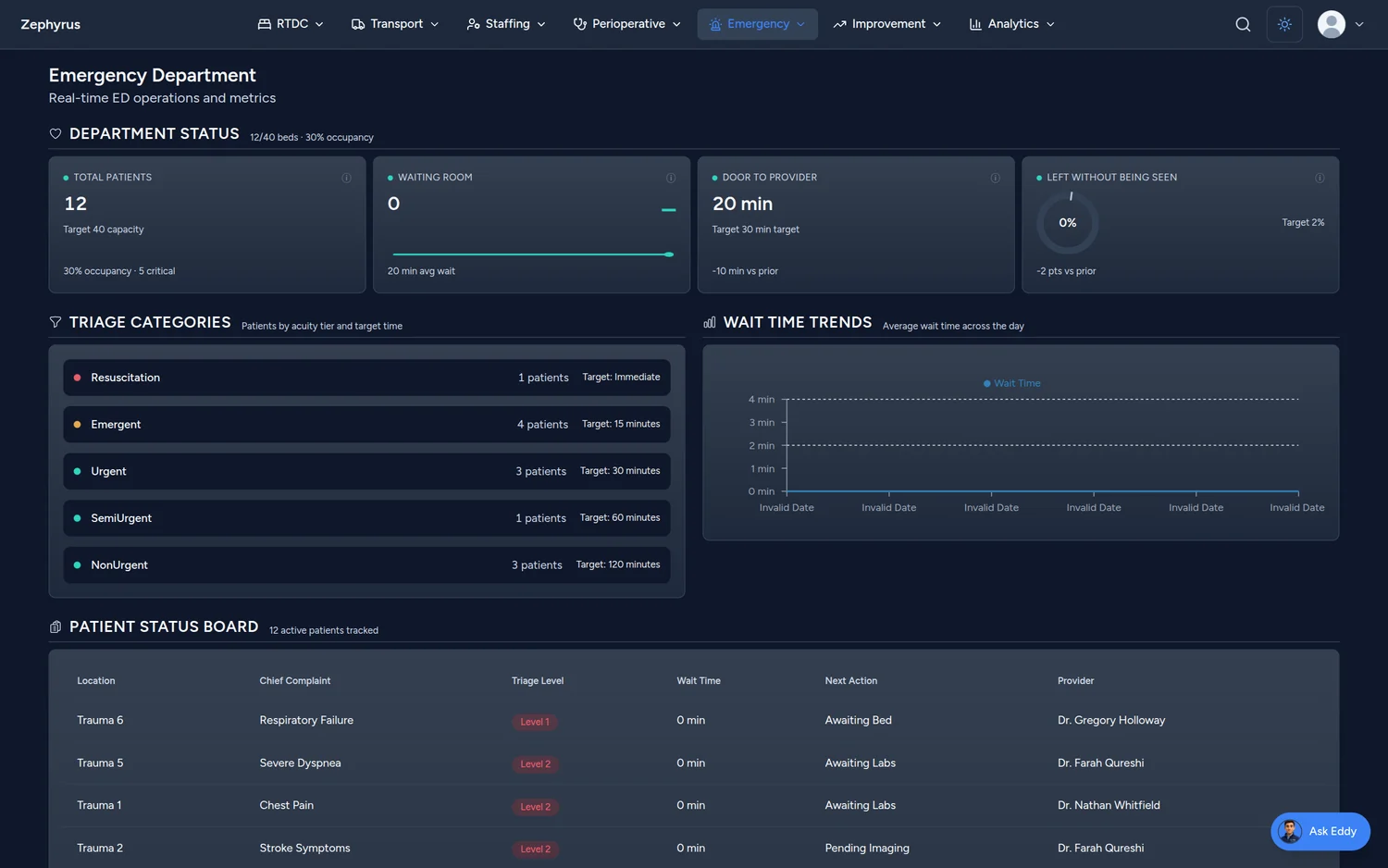Toggle light/dark theme sun button
The height and width of the screenshot is (868, 1388).
coord(1284,24)
